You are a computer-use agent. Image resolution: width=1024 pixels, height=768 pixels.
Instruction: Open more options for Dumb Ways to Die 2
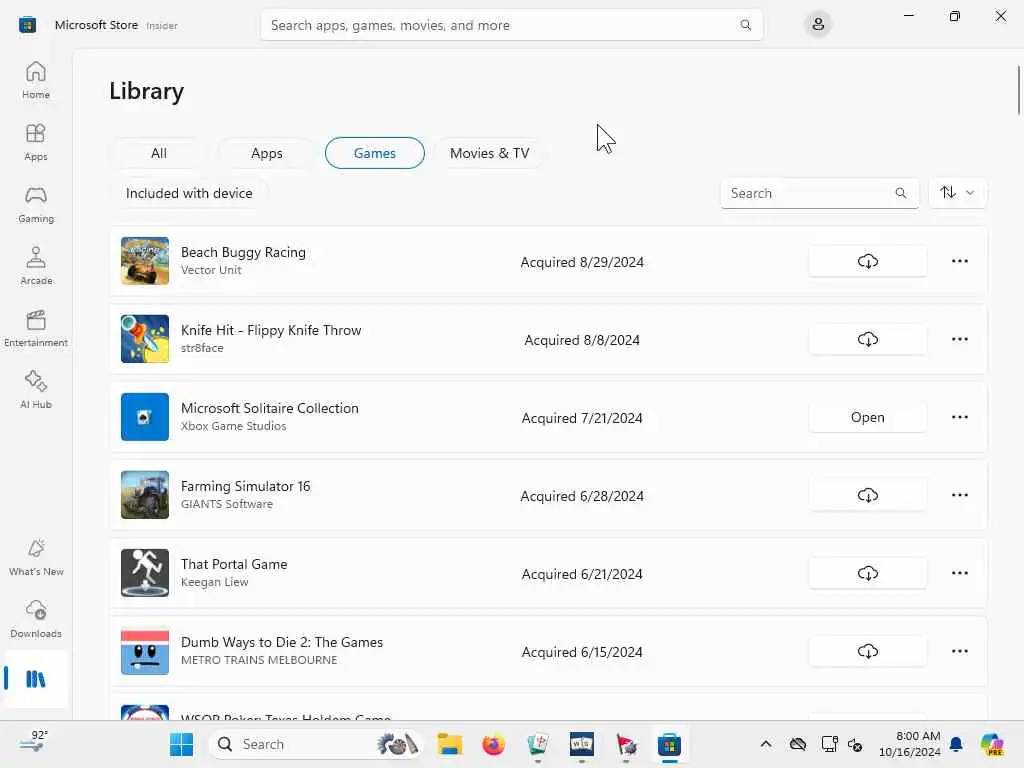click(x=959, y=651)
